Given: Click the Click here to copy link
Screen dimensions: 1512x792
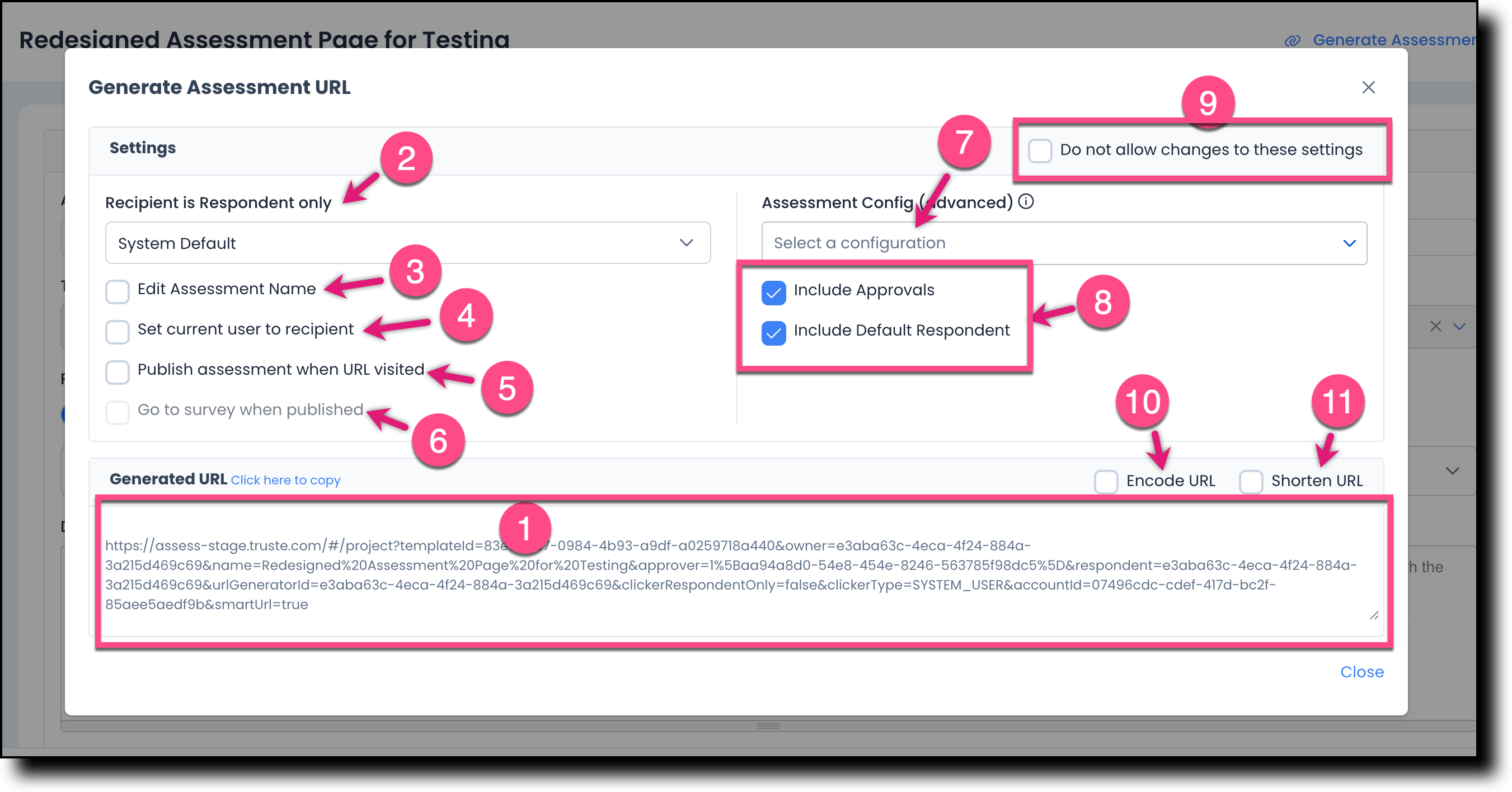Looking at the screenshot, I should (285, 480).
